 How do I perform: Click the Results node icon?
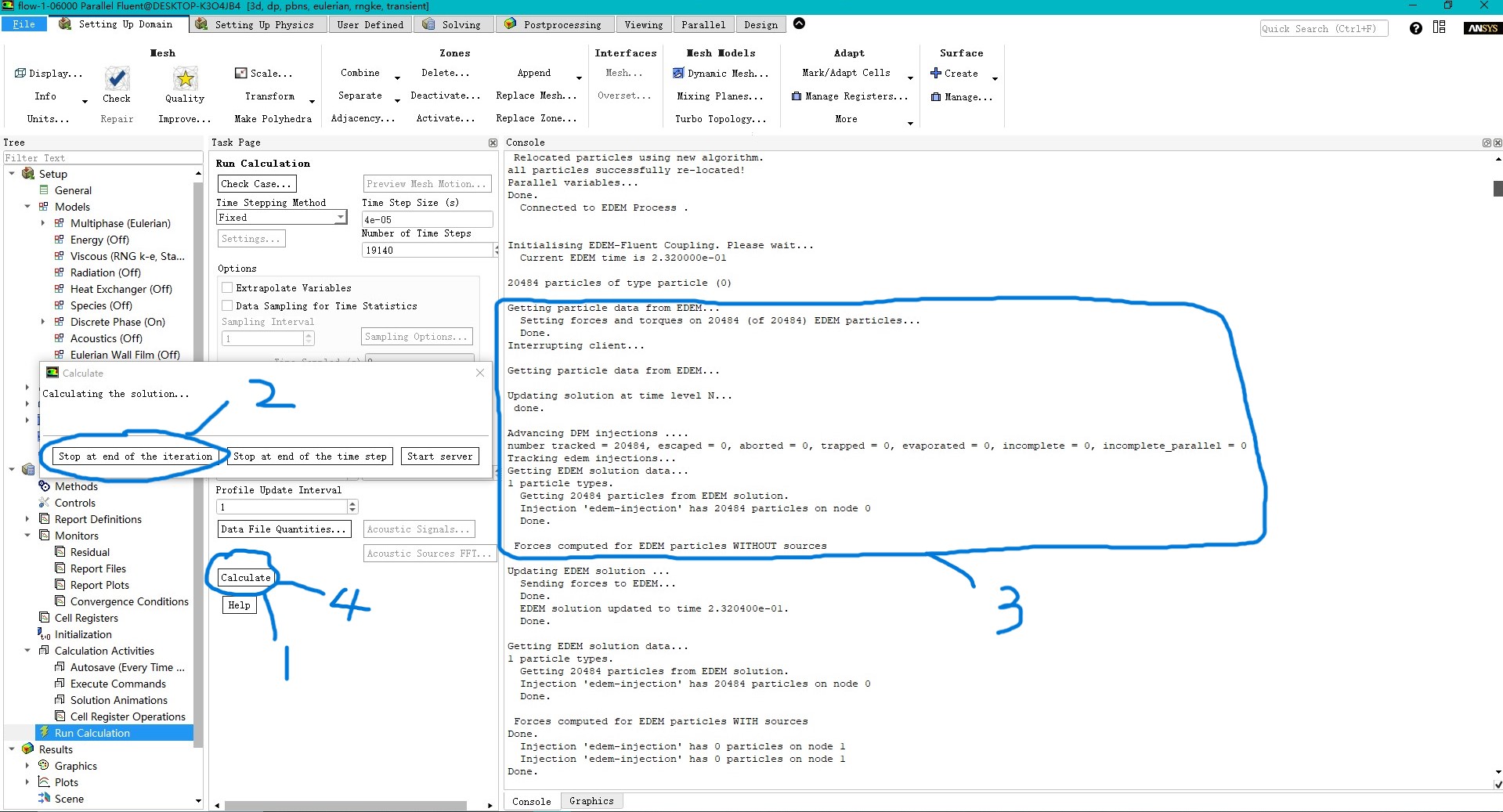[x=28, y=749]
